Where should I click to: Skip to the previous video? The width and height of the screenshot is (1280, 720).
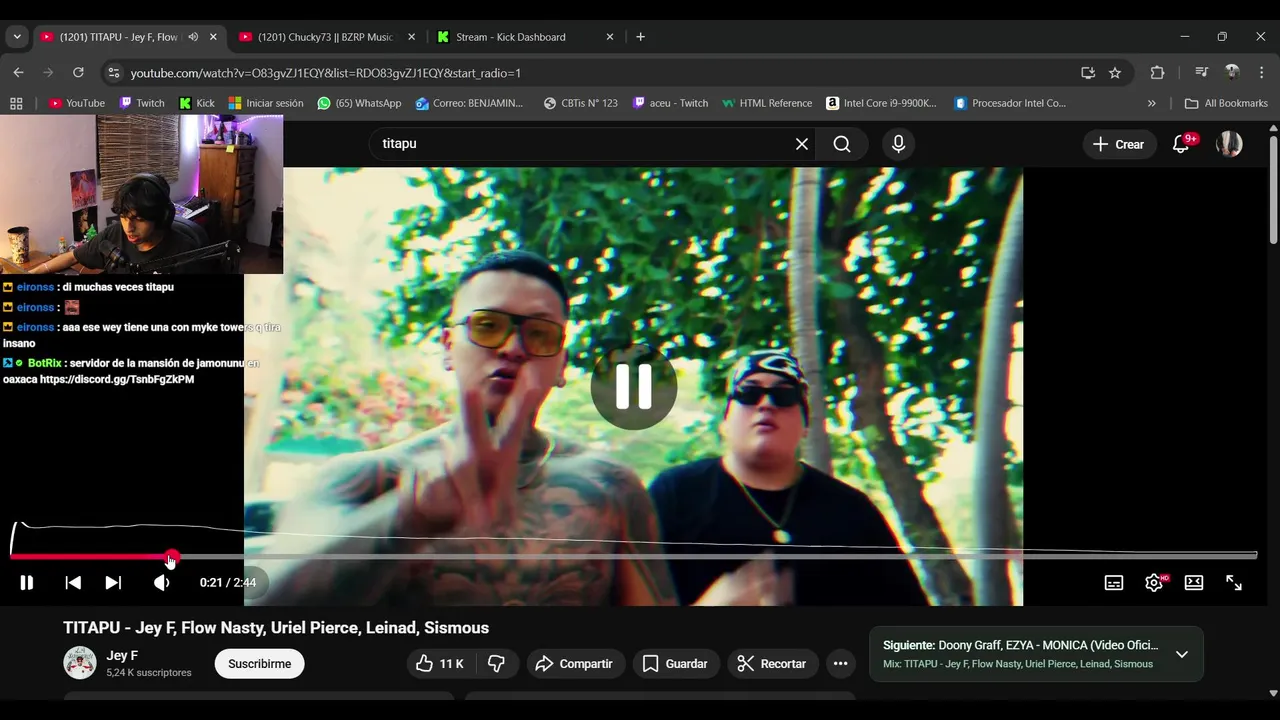coord(73,582)
